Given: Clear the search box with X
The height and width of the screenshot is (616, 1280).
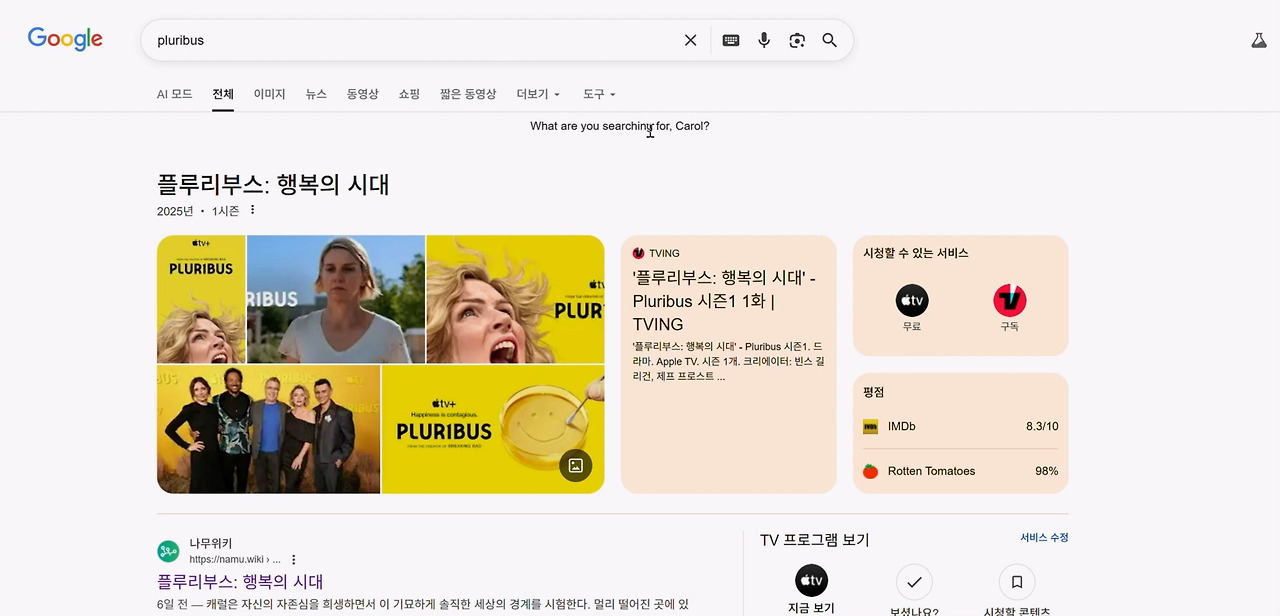Looking at the screenshot, I should 690,40.
